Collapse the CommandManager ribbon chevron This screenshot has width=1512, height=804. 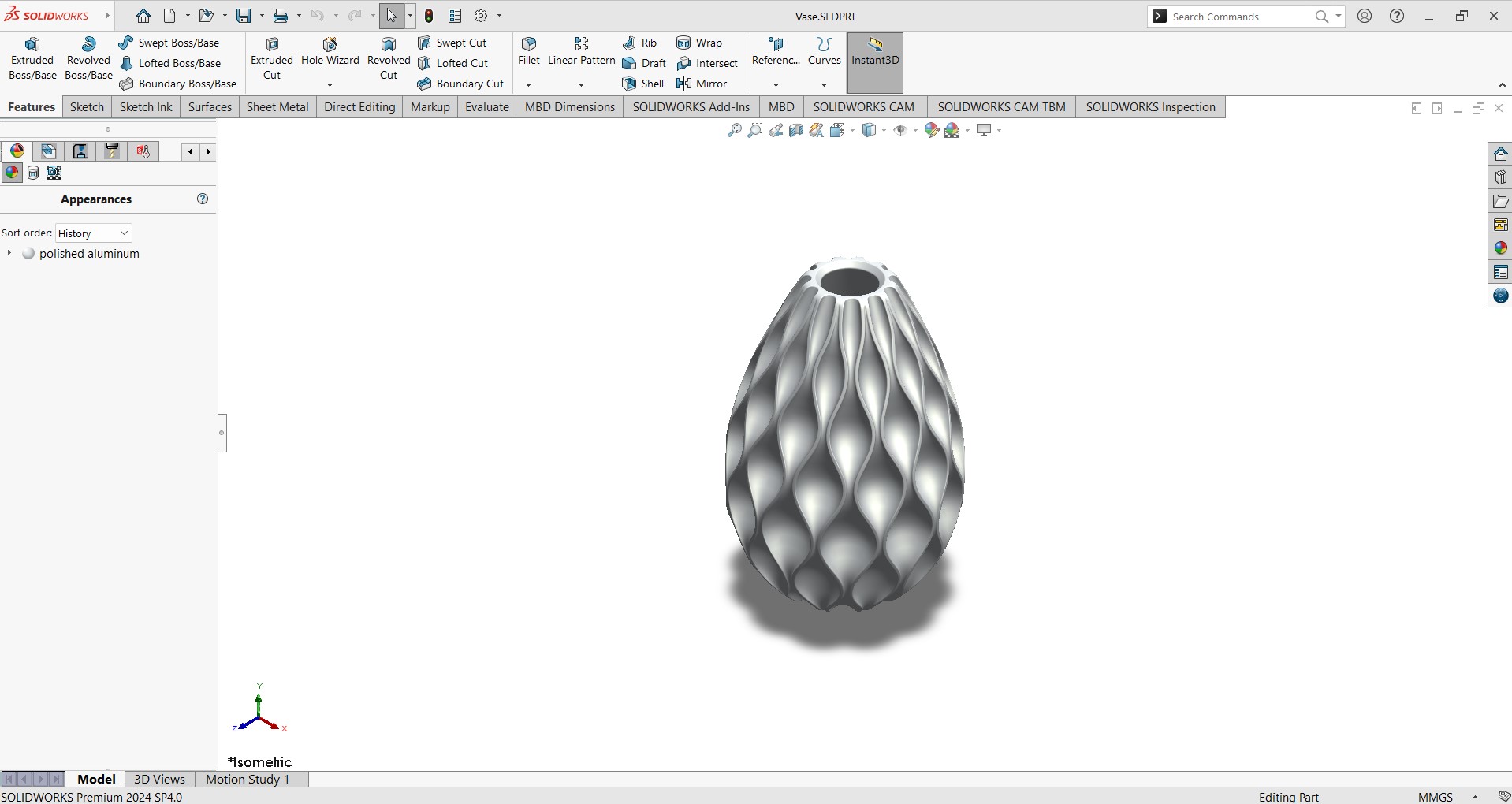[x=1502, y=85]
